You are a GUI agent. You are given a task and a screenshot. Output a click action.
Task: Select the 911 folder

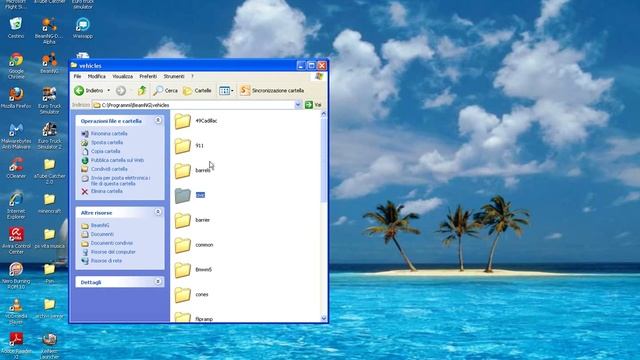pos(189,146)
